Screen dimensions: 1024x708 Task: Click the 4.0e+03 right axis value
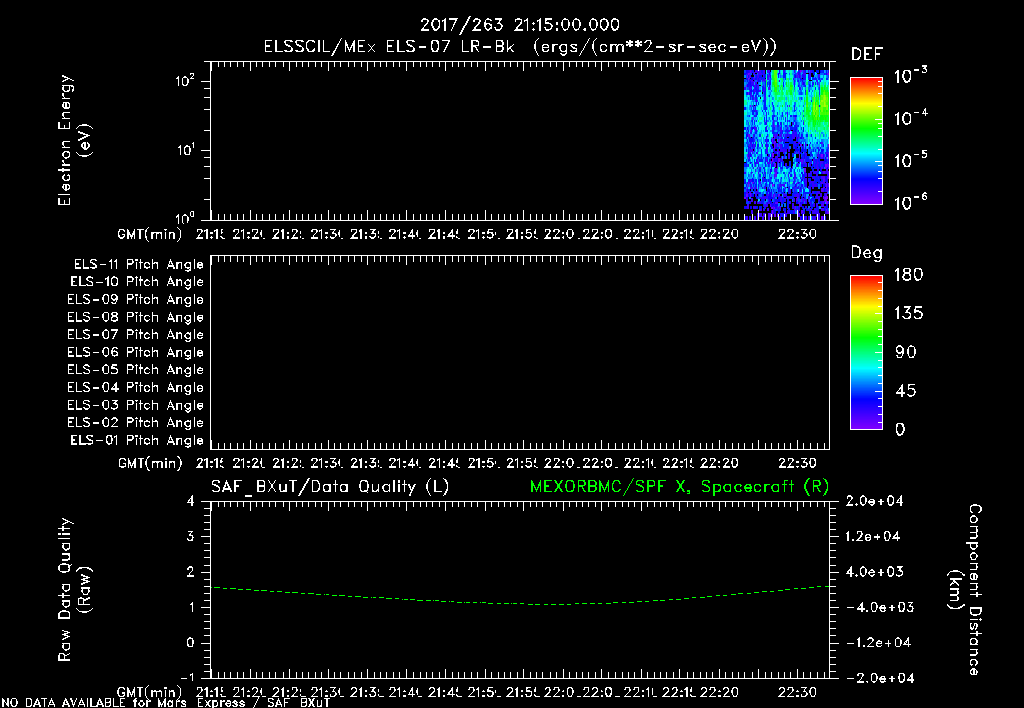click(875, 572)
